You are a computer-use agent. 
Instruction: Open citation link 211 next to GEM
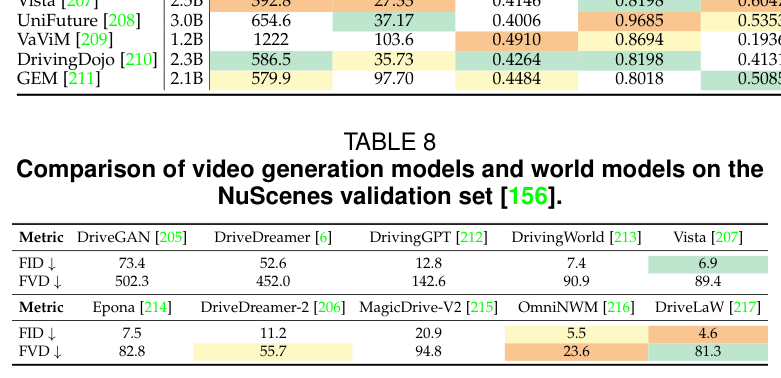click(81, 78)
